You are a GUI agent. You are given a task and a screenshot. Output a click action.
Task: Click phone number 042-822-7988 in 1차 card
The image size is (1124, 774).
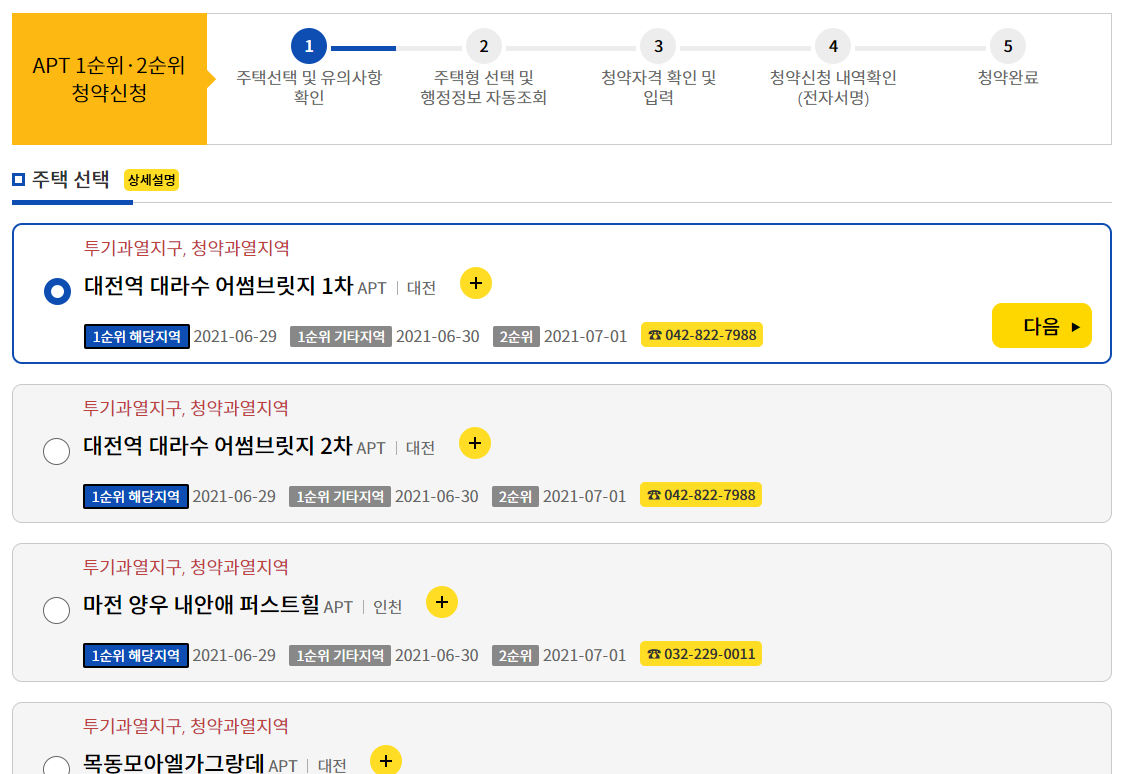pyautogui.click(x=702, y=335)
